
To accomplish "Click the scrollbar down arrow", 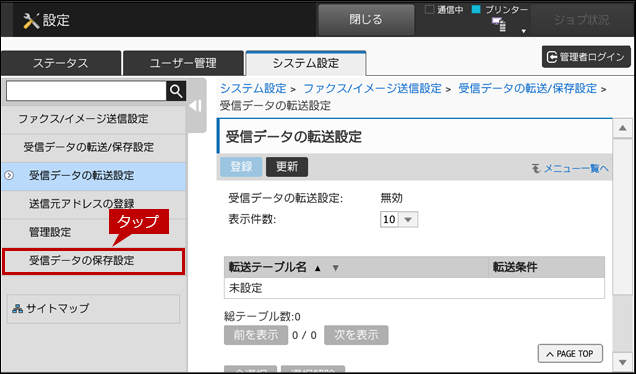I will (623, 361).
